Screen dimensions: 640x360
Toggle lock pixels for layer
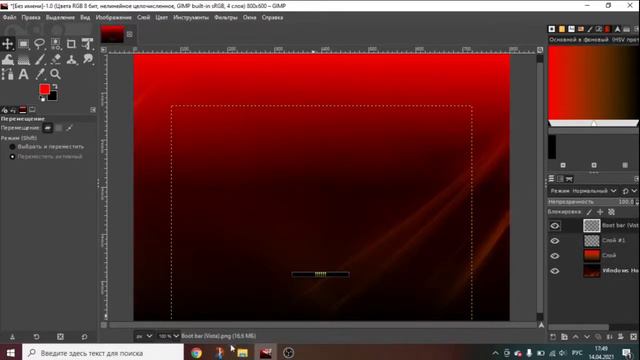point(589,212)
